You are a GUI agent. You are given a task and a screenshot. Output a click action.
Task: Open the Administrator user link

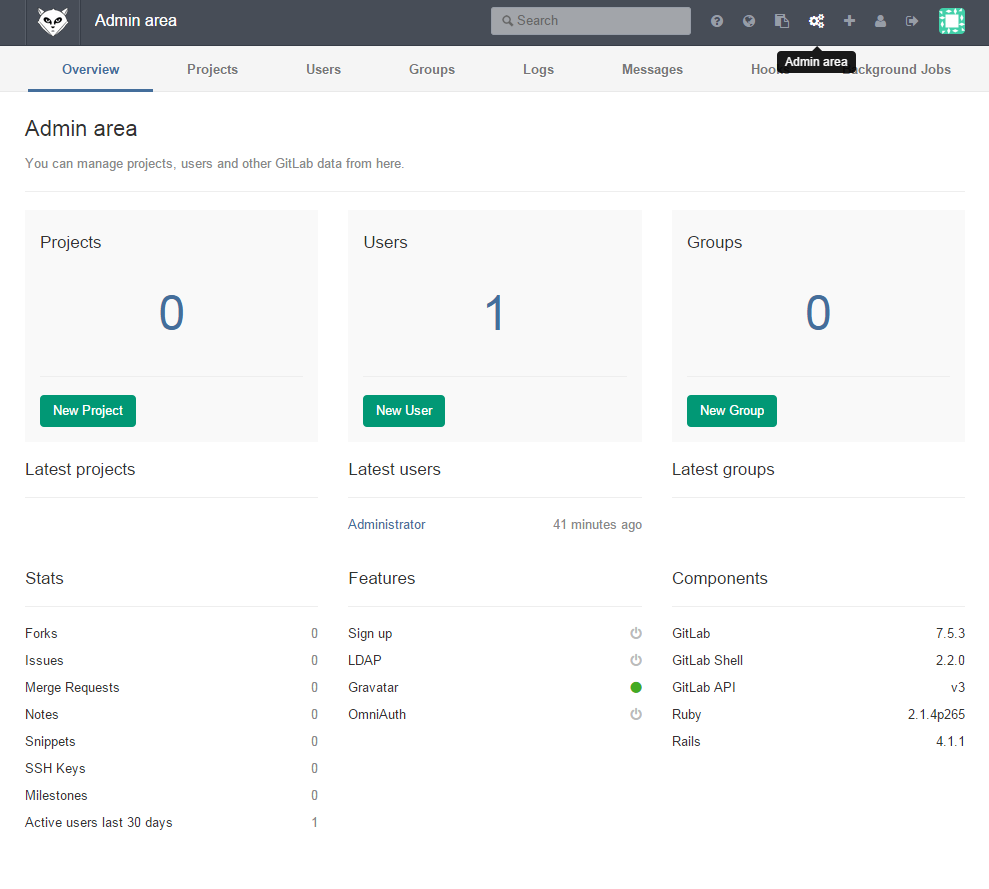pos(387,524)
